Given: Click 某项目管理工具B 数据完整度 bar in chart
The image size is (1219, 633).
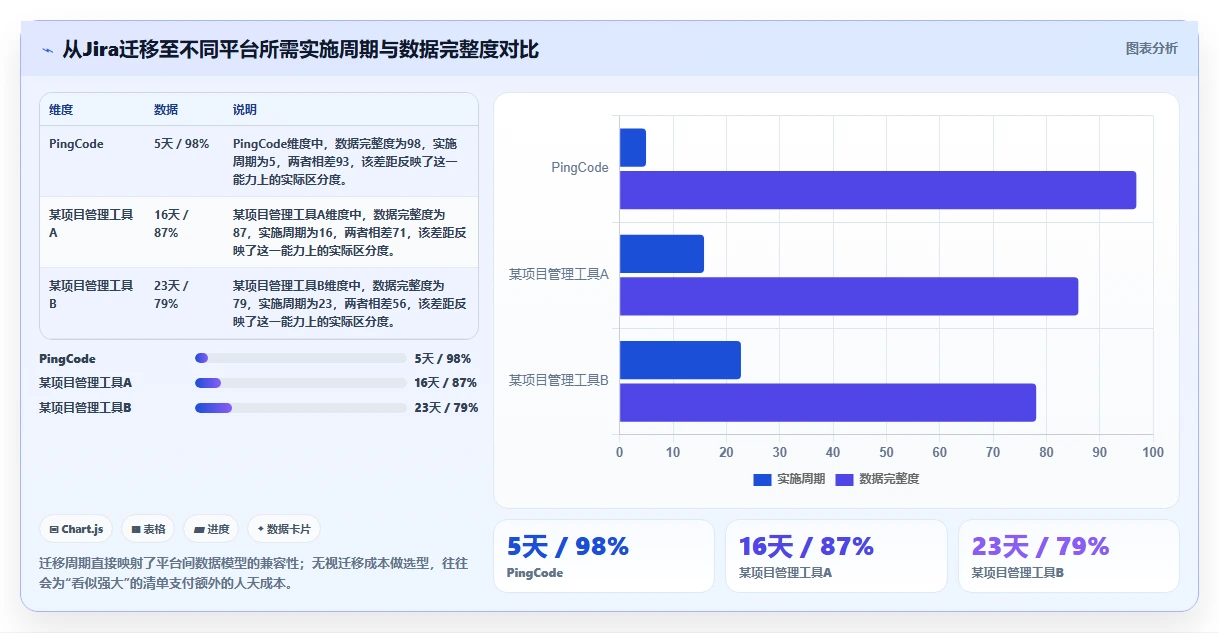Looking at the screenshot, I should [x=827, y=402].
